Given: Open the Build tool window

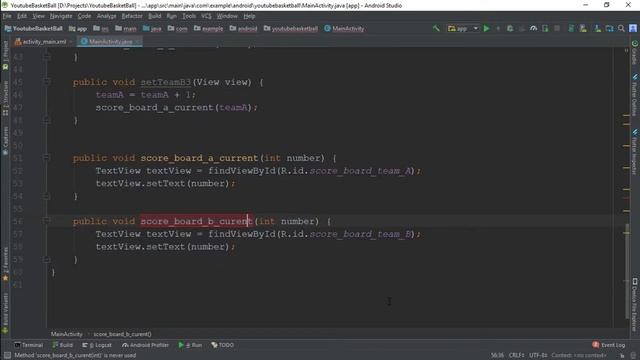Looking at the screenshot, I should 62,345.
